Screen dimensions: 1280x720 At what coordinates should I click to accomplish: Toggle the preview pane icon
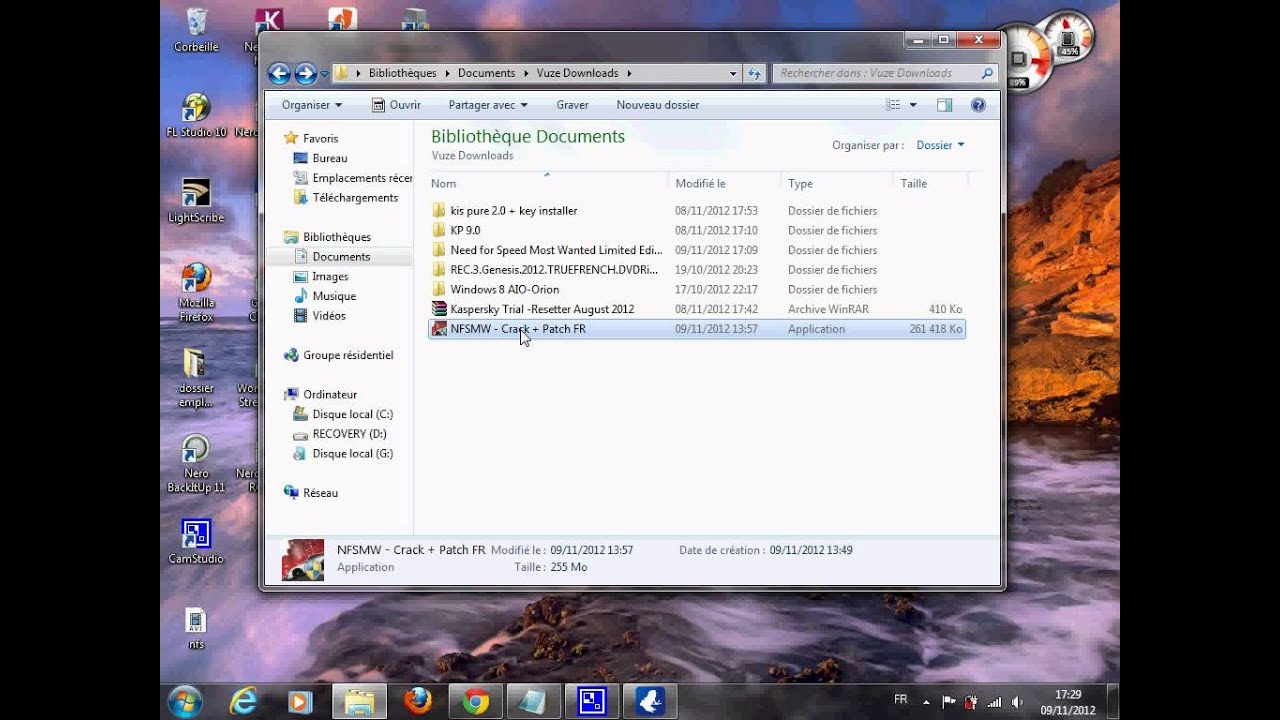tap(944, 105)
